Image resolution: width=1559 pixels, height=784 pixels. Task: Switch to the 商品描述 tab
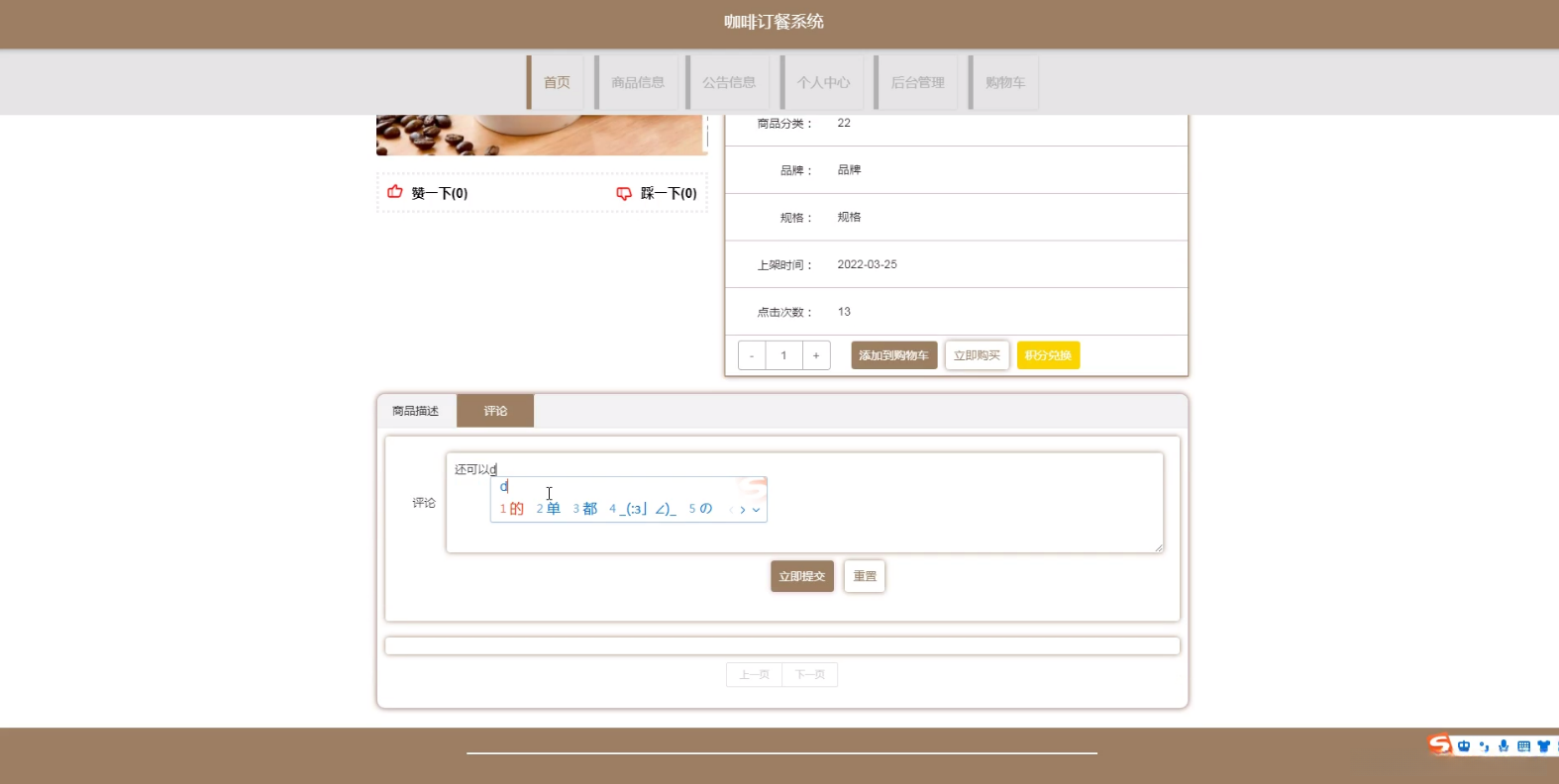416,411
